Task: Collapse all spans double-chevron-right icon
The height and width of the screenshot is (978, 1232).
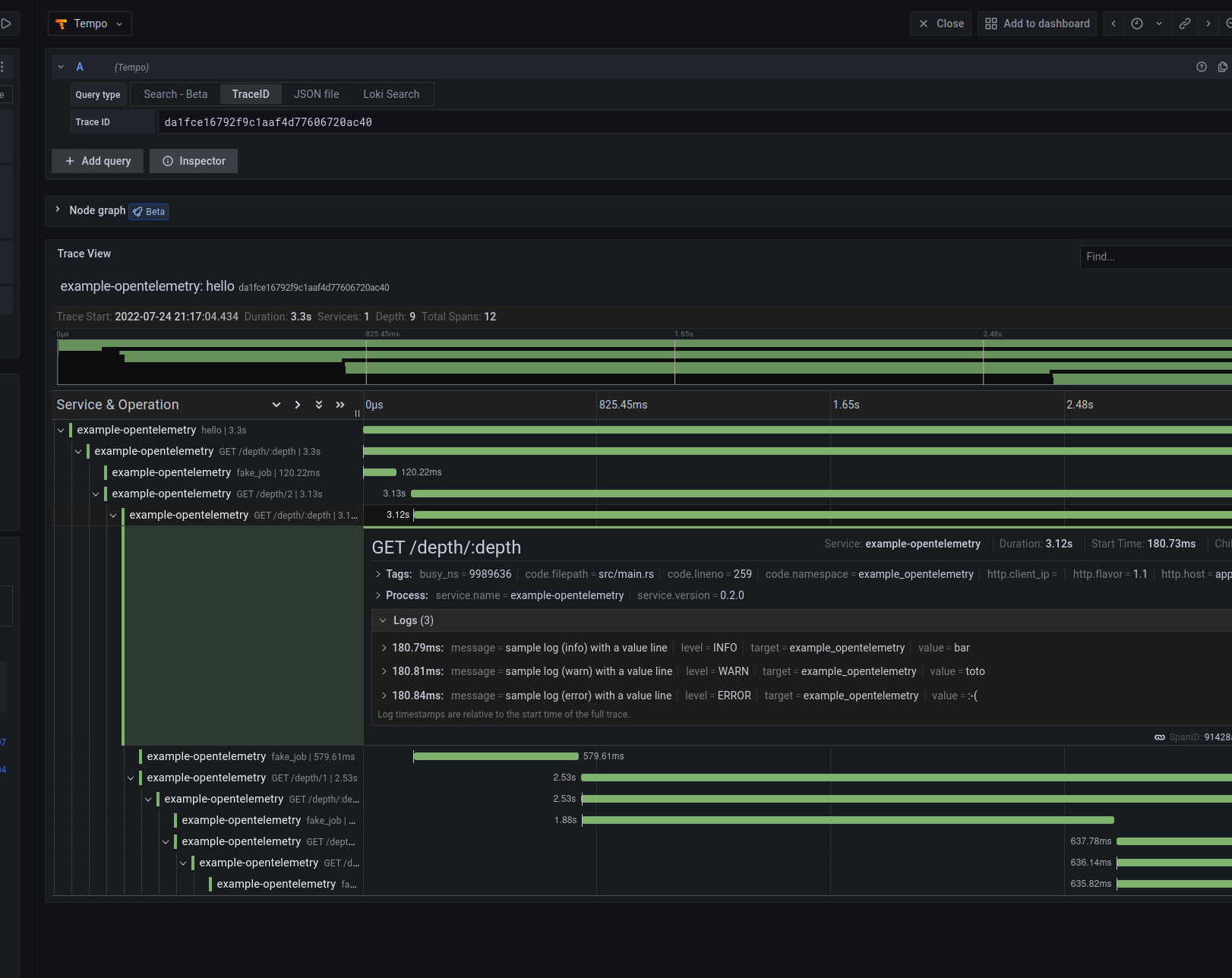Action: point(340,405)
